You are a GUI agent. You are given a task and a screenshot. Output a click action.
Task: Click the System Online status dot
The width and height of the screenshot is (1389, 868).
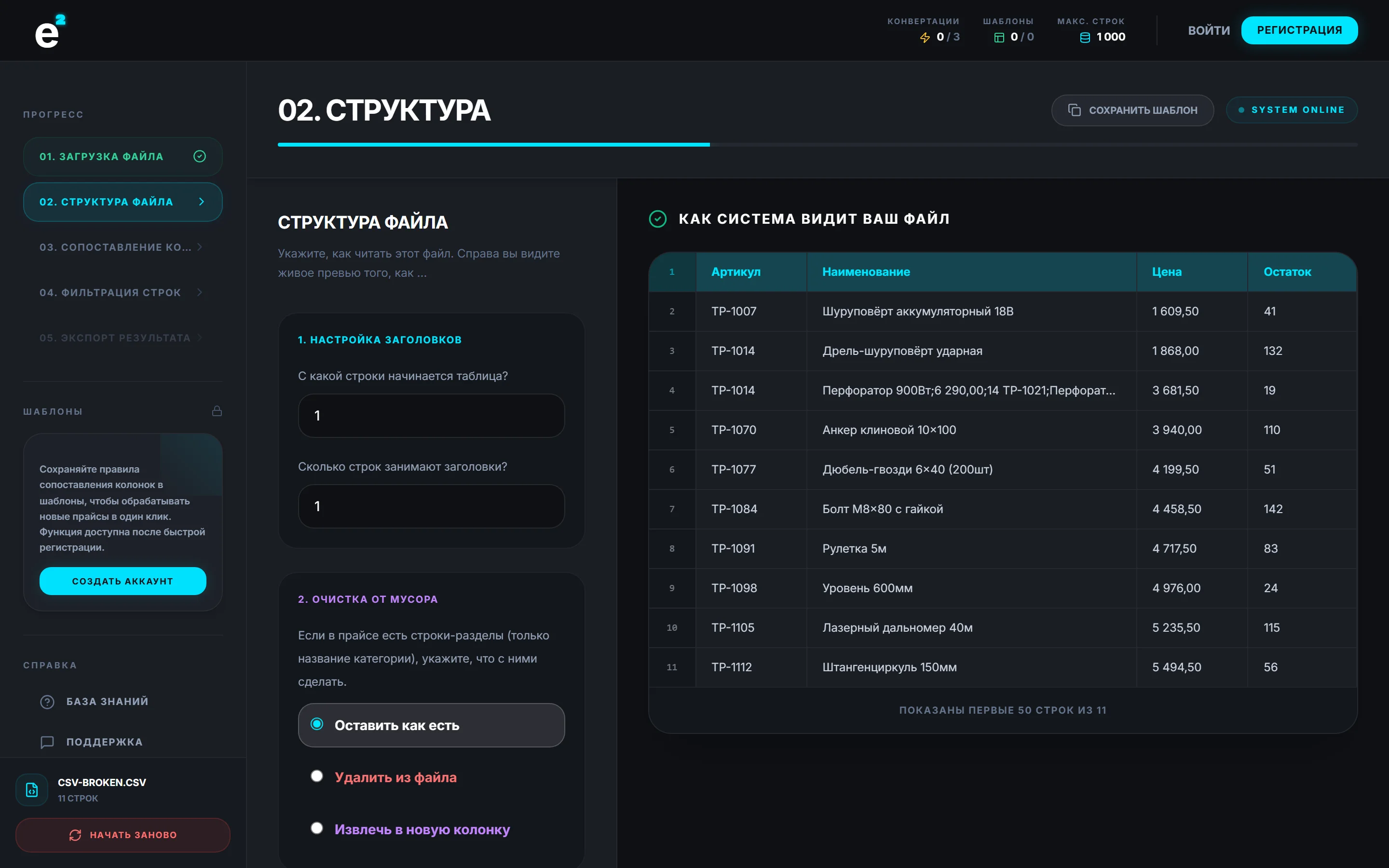coord(1241,109)
